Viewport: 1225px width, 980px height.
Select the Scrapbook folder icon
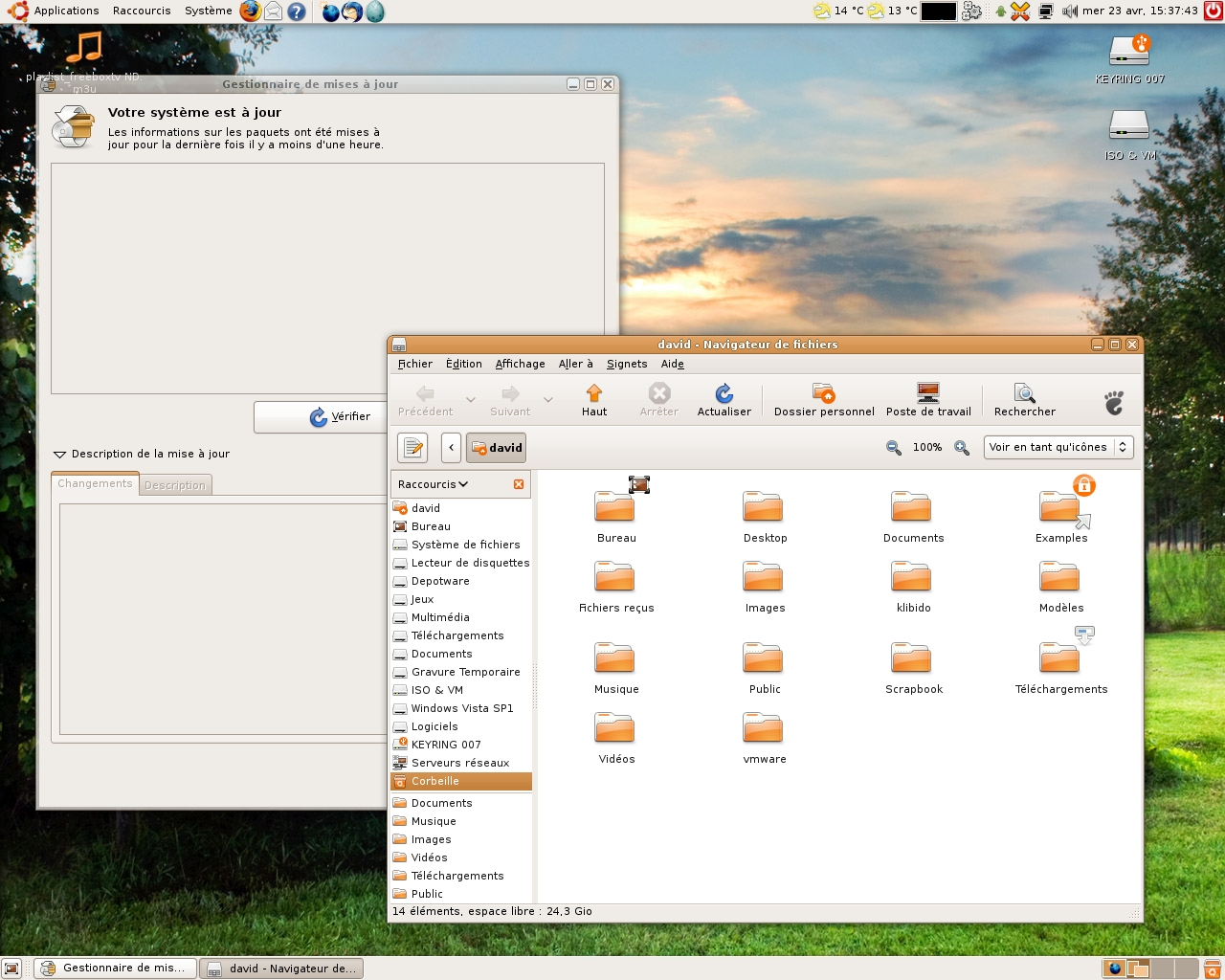click(913, 668)
